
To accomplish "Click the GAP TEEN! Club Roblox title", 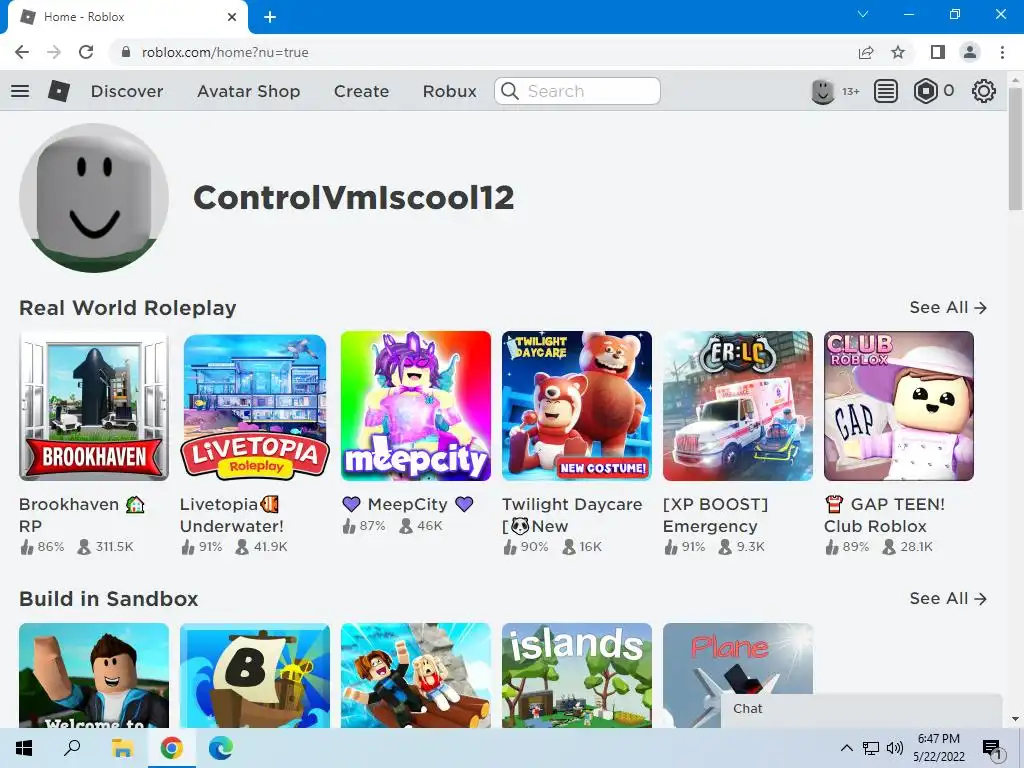I will click(x=884, y=515).
